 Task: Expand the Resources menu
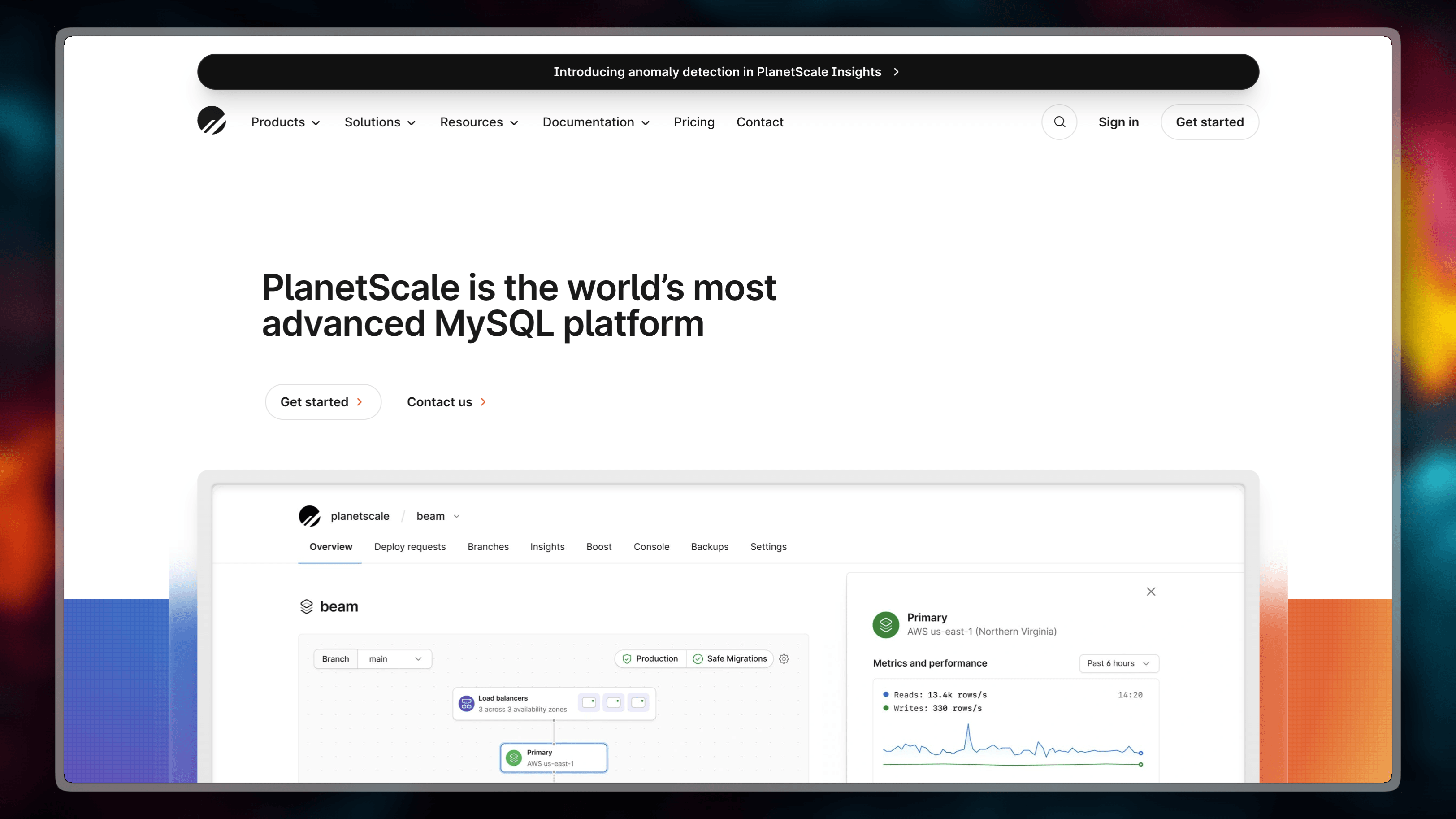click(479, 122)
